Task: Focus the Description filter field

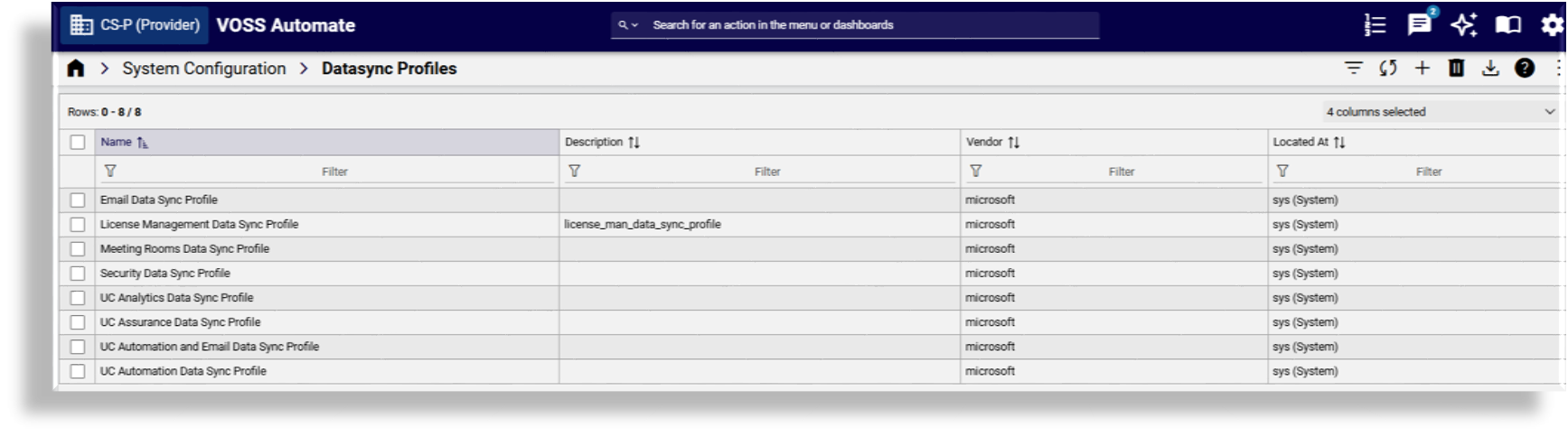Action: [768, 172]
